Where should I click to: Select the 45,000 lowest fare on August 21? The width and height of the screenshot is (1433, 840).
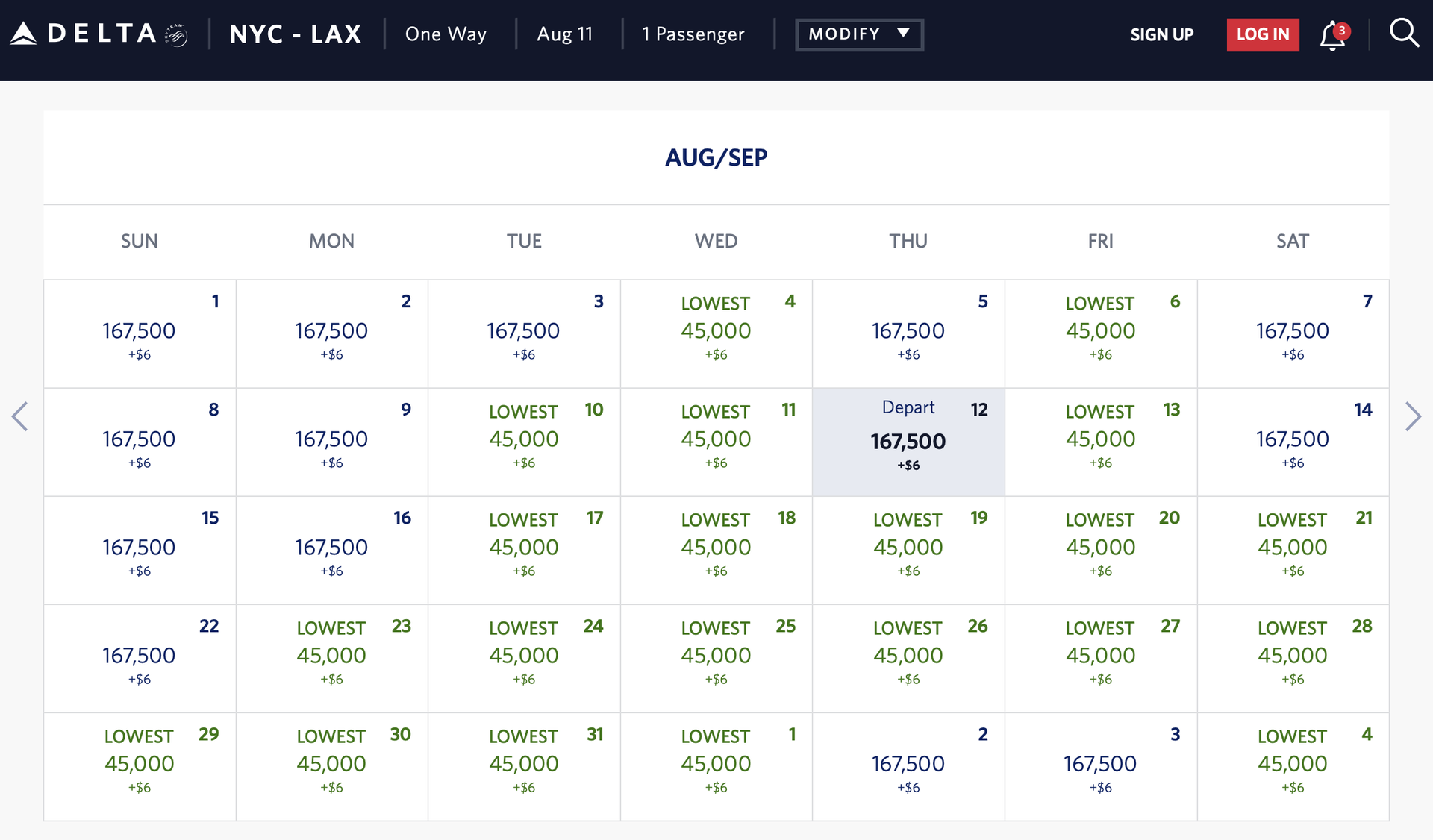[x=1293, y=550]
